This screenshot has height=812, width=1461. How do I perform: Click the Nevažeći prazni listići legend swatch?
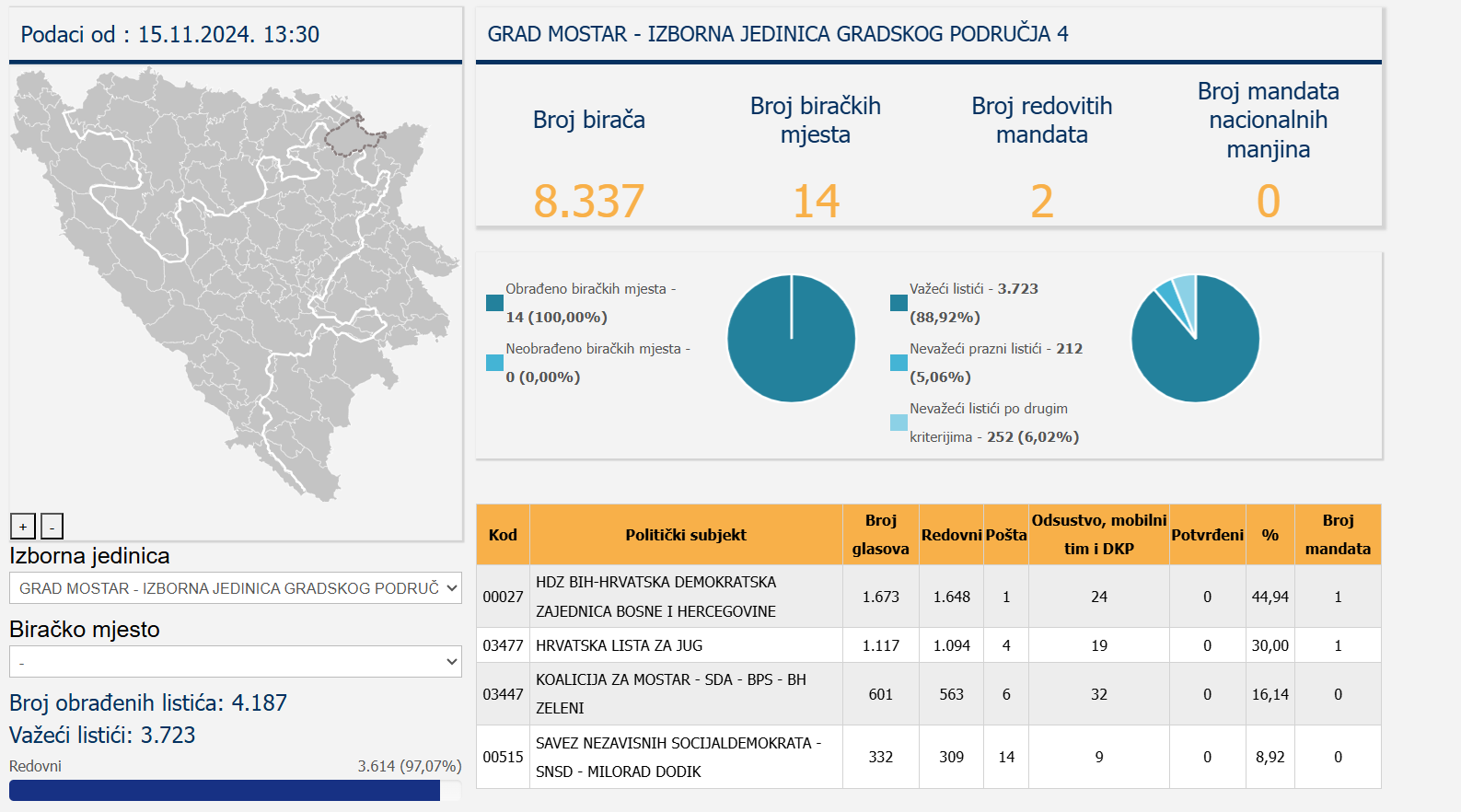[899, 363]
